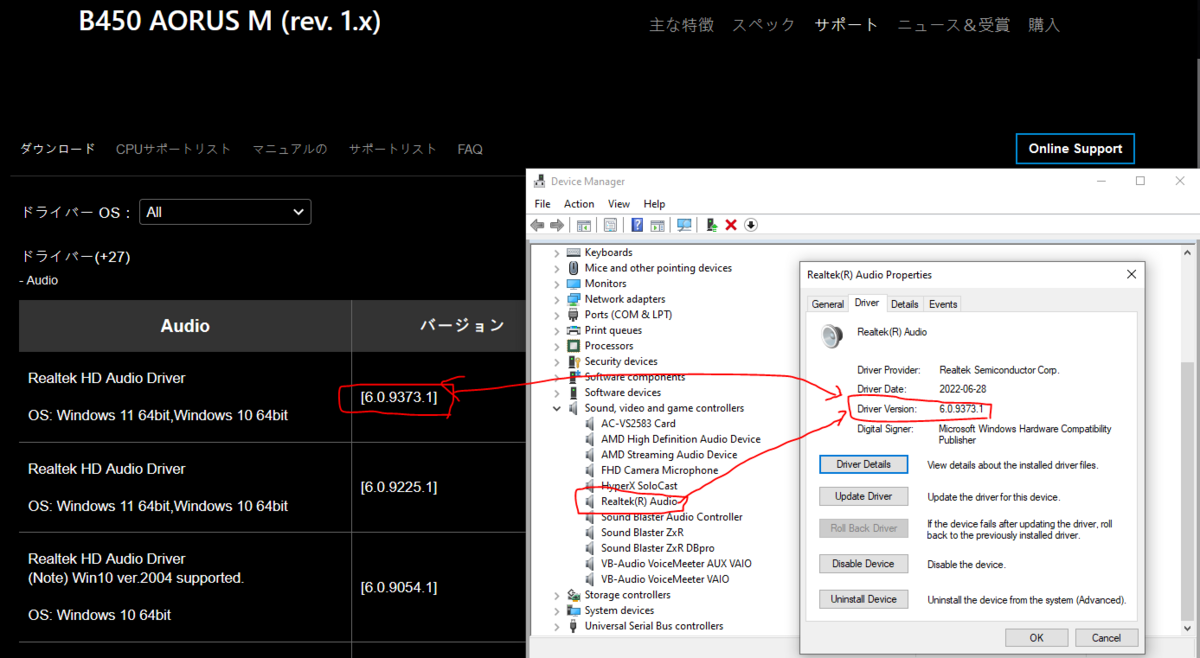Image resolution: width=1200 pixels, height=658 pixels.
Task: Open the File menu in Device Manager
Action: tap(542, 204)
